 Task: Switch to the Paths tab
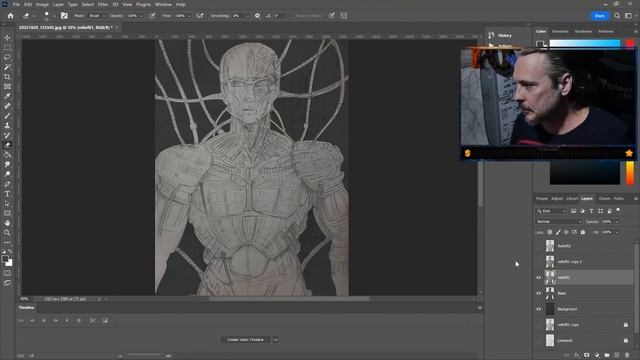click(x=619, y=199)
